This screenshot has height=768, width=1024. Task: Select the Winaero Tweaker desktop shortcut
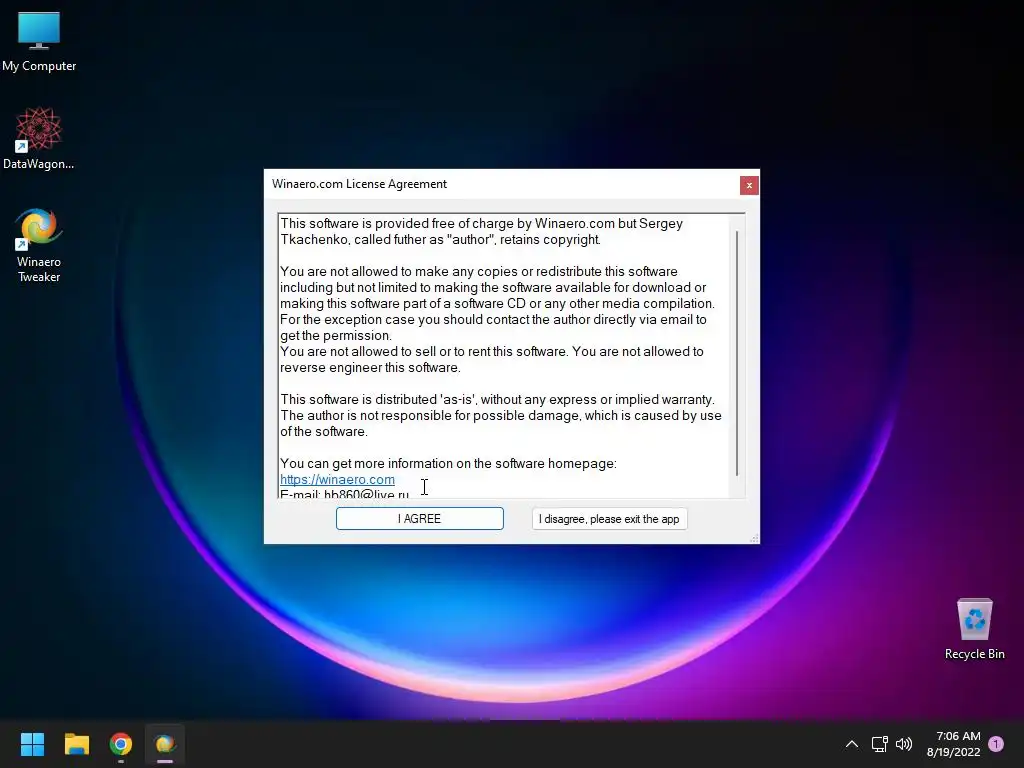pyautogui.click(x=39, y=246)
